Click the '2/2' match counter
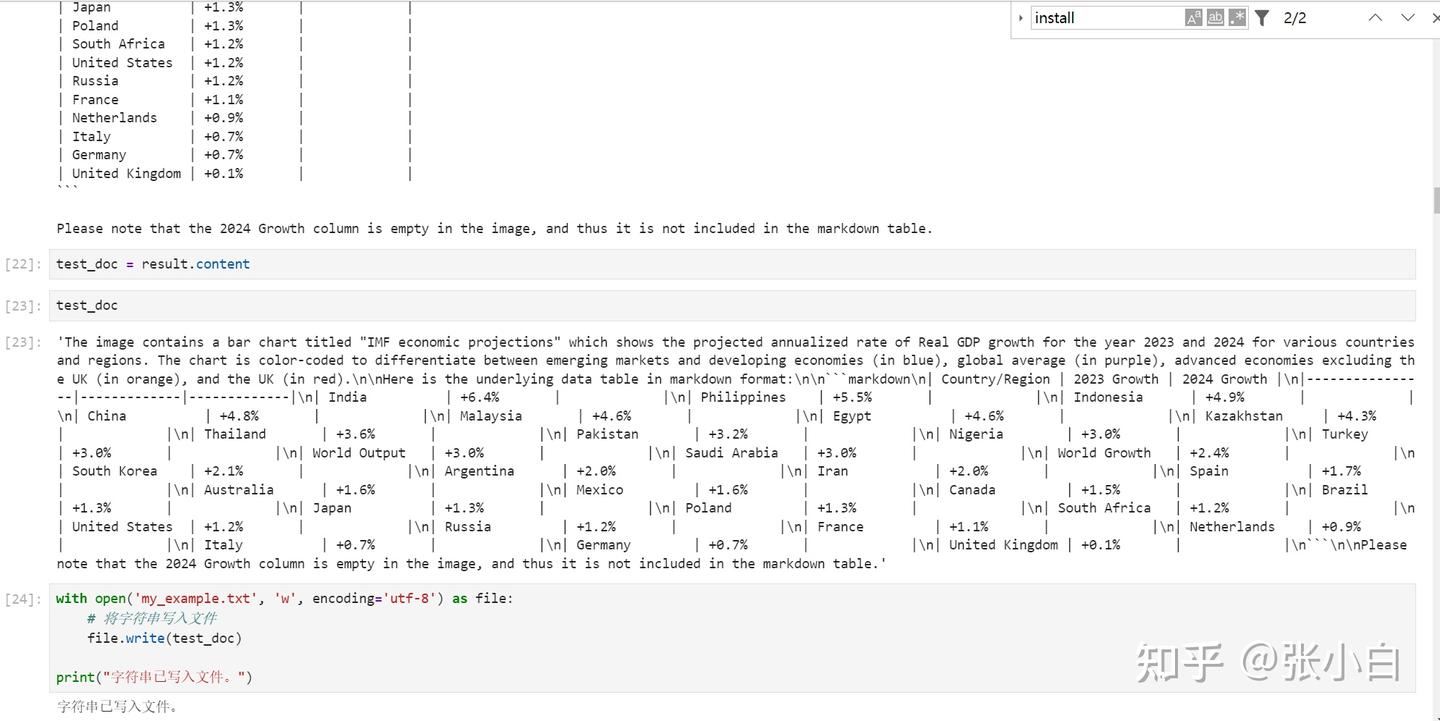This screenshot has height=721, width=1440. [1295, 18]
